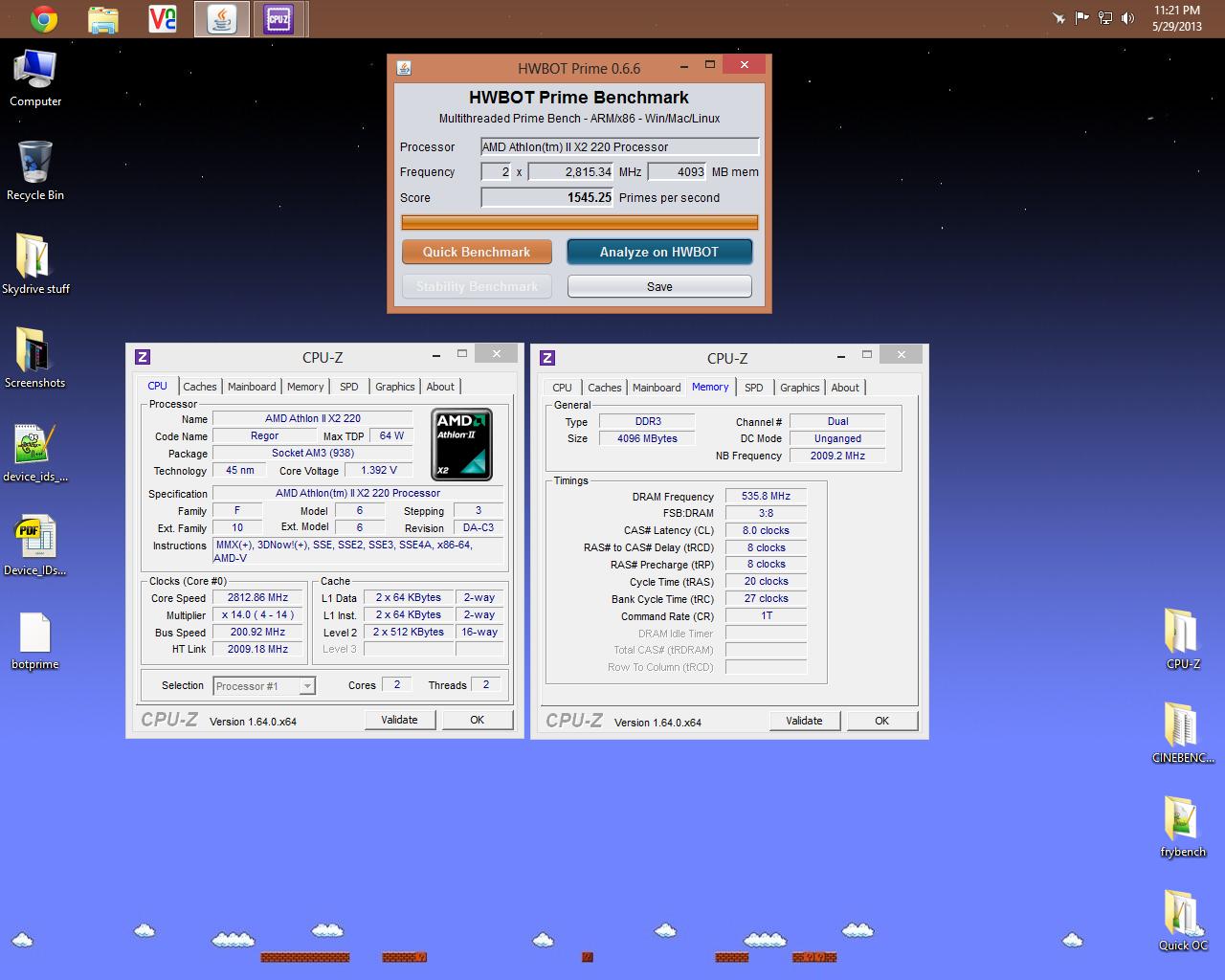The image size is (1225, 980).
Task: Open the Recycle Bin desktop icon
Action: pyautogui.click(x=35, y=172)
